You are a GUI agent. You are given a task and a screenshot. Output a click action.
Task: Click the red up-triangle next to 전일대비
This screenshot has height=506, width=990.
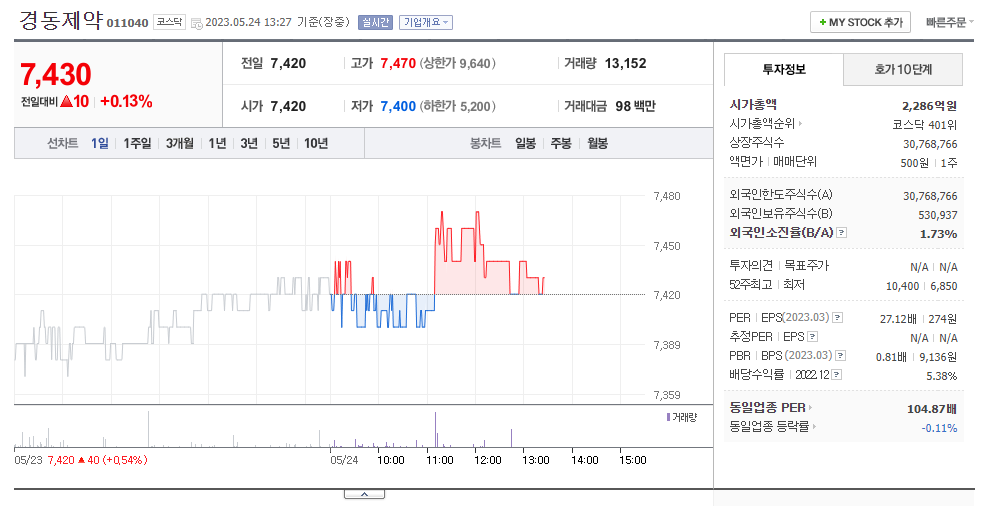tap(66, 102)
